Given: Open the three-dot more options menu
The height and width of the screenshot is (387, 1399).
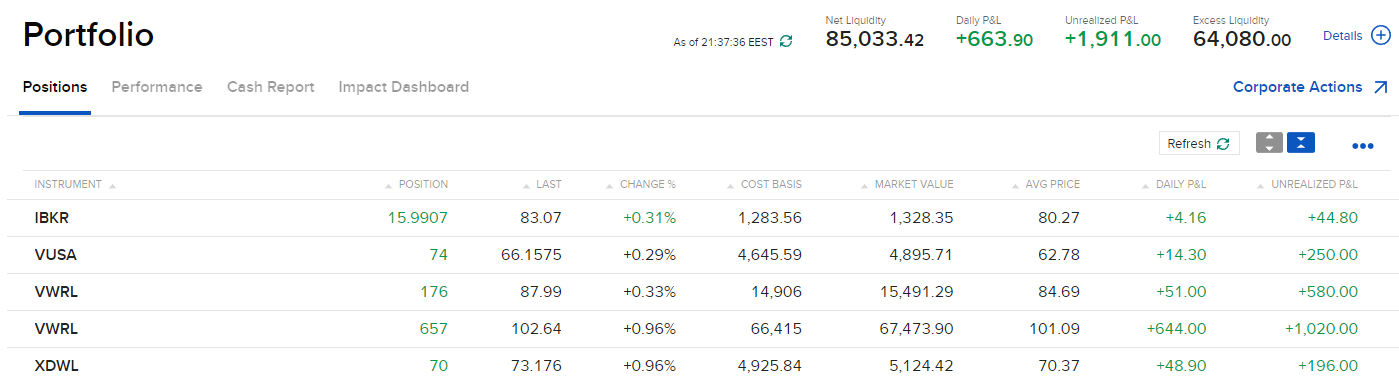Looking at the screenshot, I should pyautogui.click(x=1362, y=147).
